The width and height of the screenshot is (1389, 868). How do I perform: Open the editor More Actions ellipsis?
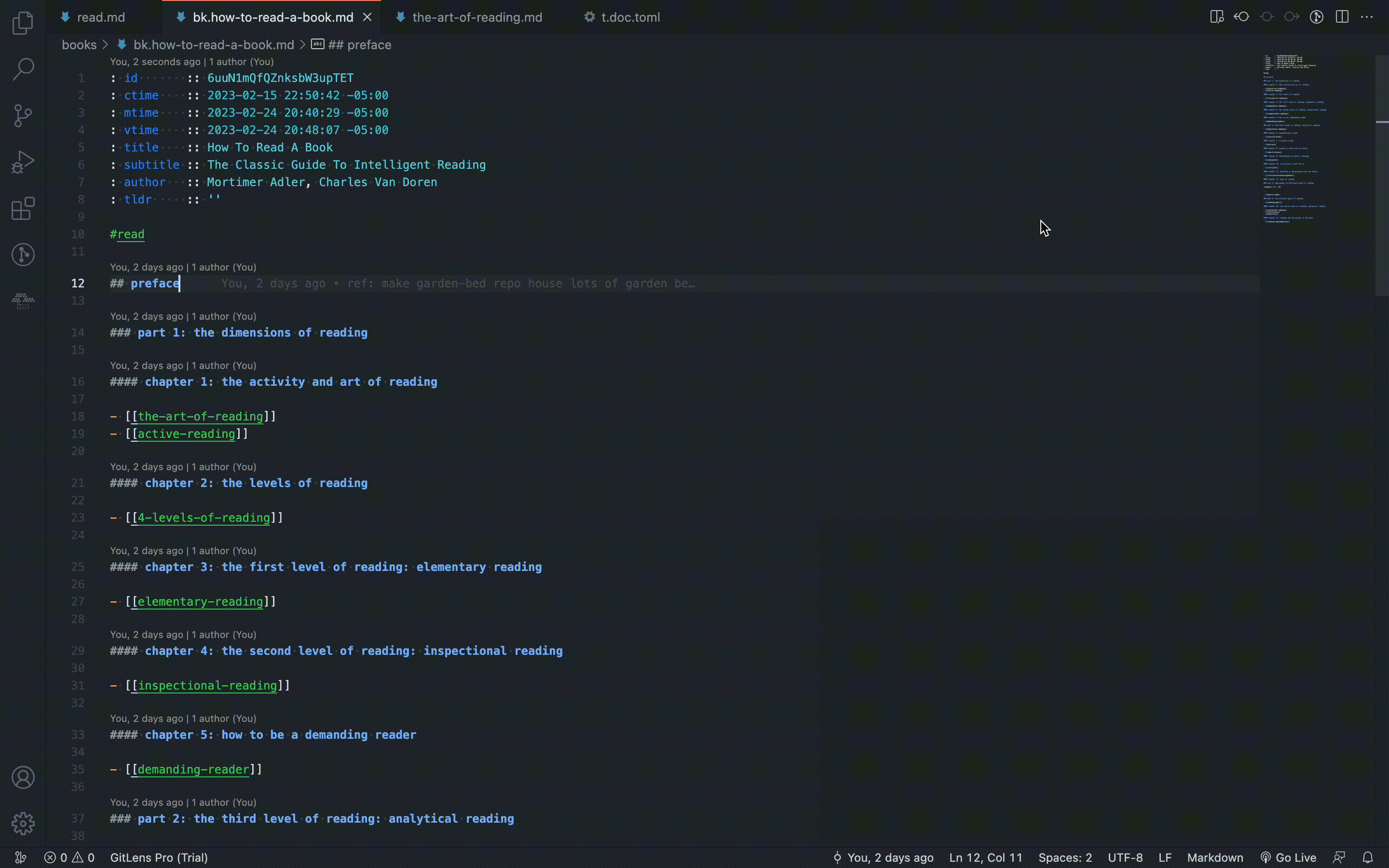tap(1367, 17)
